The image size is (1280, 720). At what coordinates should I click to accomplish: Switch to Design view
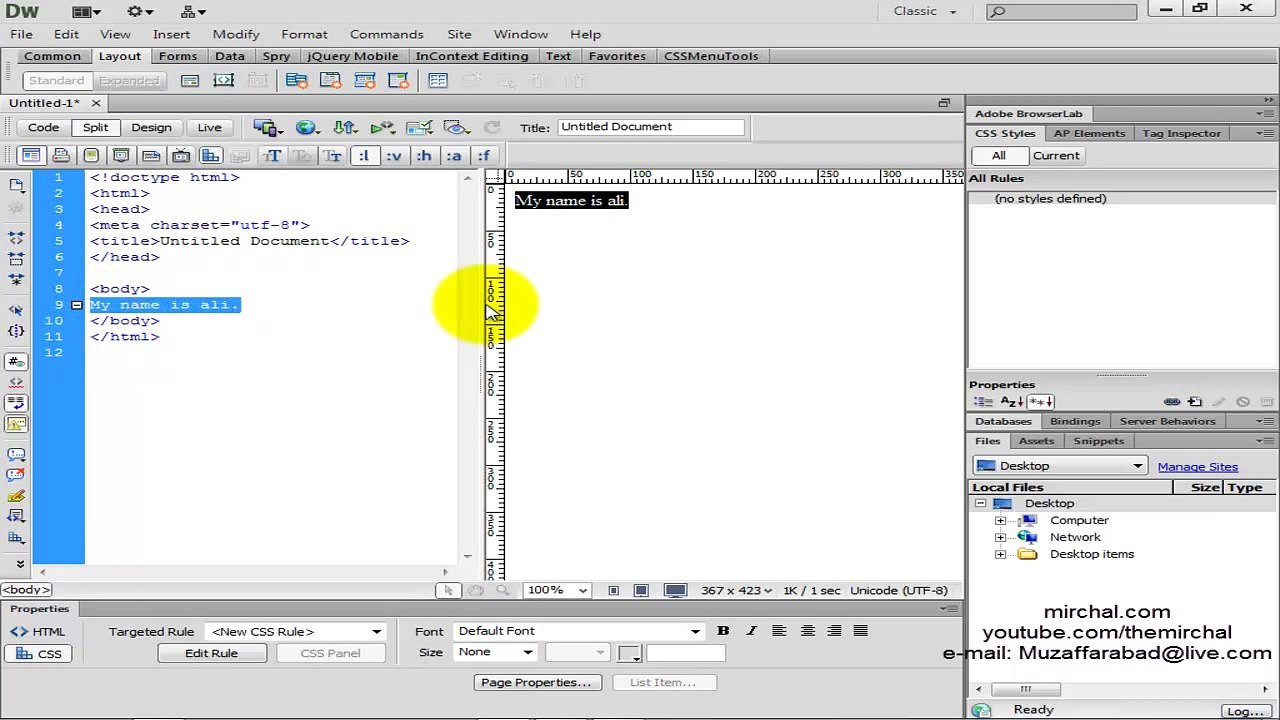click(x=151, y=127)
